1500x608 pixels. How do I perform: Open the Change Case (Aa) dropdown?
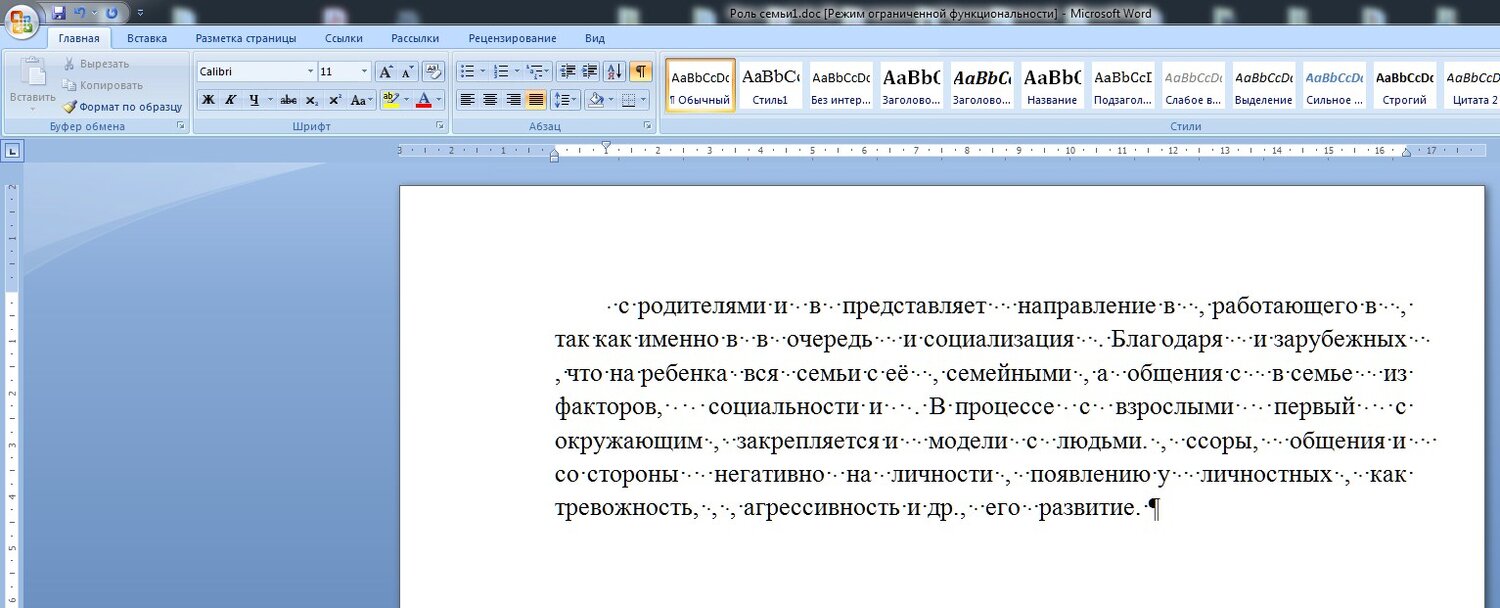[x=361, y=100]
